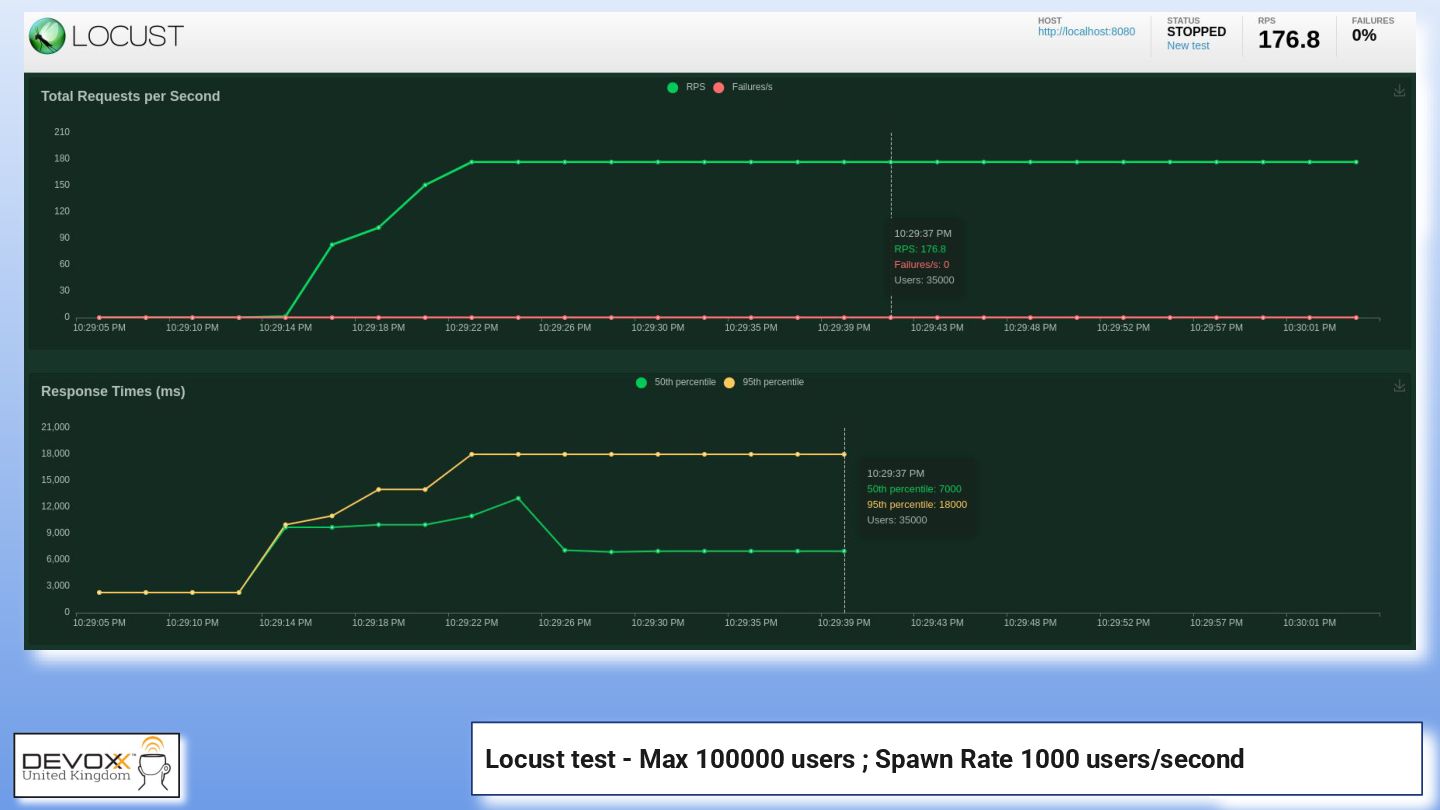Click the yellow 95th percentile legend dot
1440x810 pixels.
729,383
